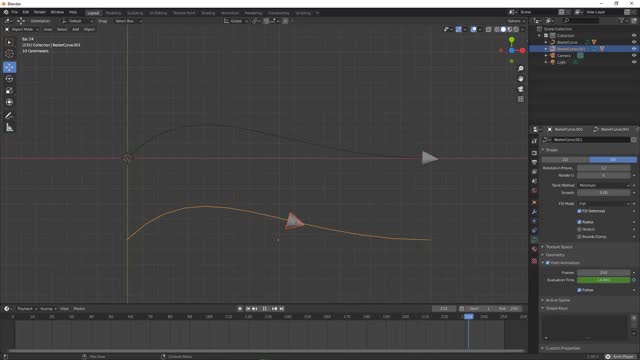Set curve shape to 3D
640x360 pixels.
click(613, 160)
